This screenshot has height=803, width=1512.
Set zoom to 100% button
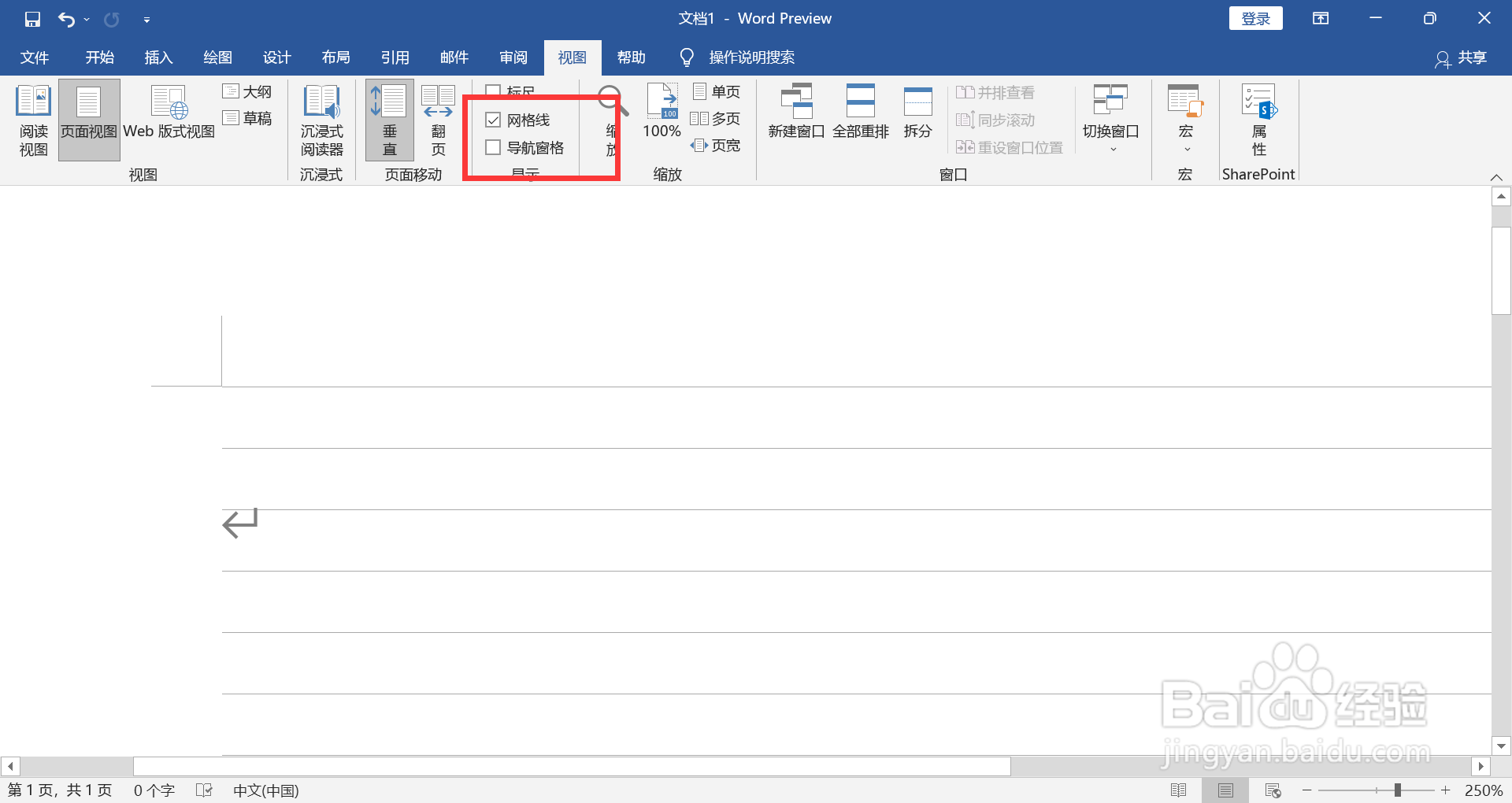(x=661, y=113)
